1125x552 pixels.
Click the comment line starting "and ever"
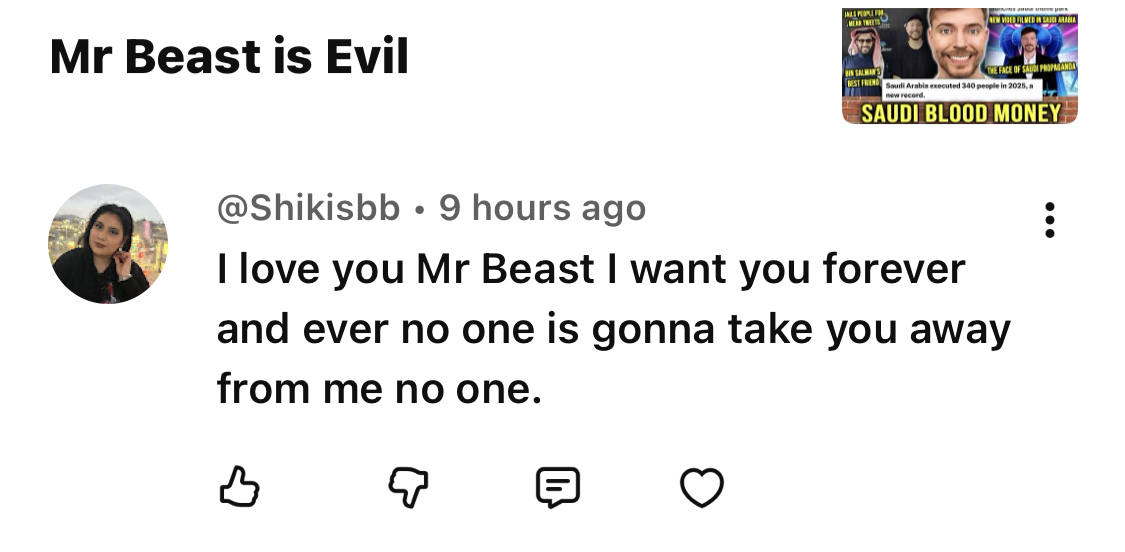click(613, 329)
